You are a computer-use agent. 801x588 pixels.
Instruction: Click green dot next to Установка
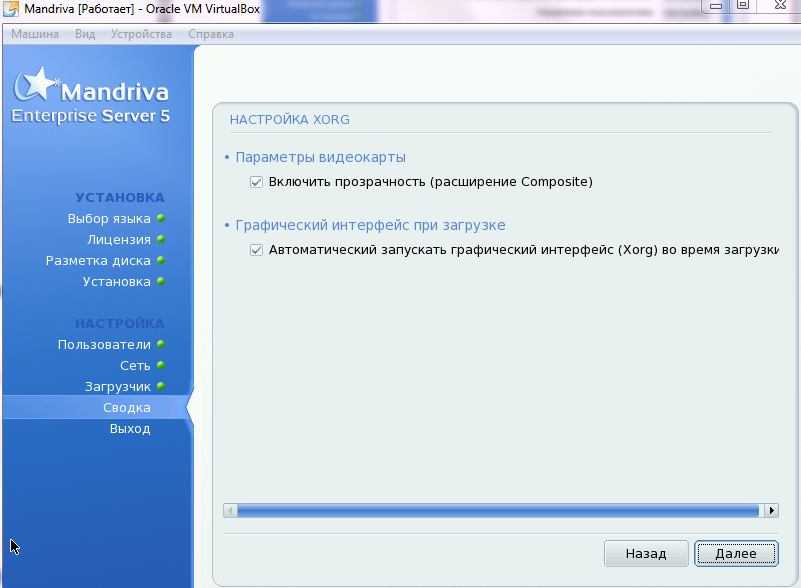coord(161,281)
